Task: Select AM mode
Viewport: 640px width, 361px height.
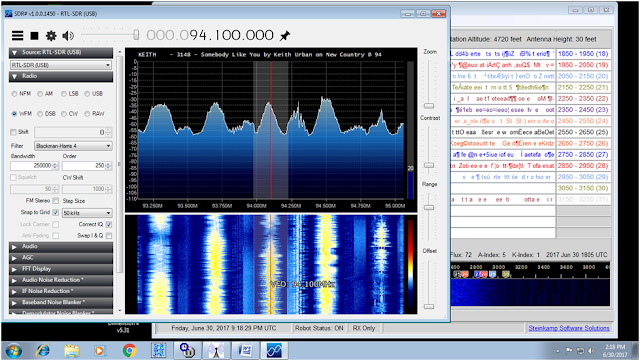Action: pos(40,94)
